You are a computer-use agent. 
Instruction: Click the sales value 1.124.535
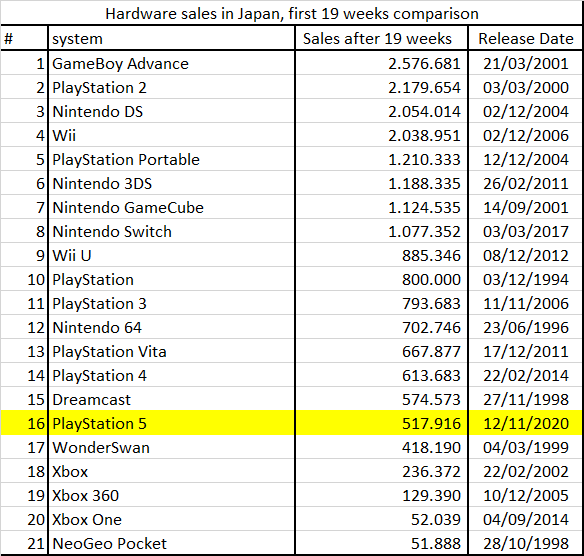424,208
